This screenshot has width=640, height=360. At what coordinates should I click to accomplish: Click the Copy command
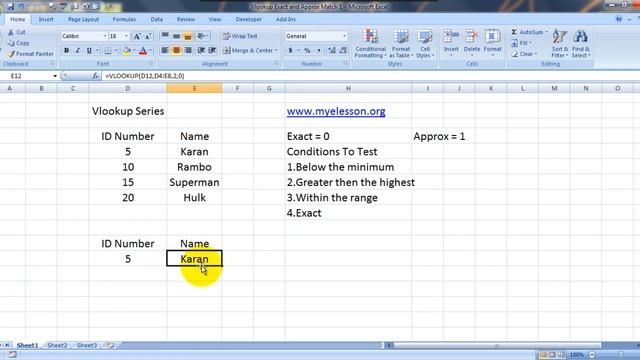click(x=18, y=43)
